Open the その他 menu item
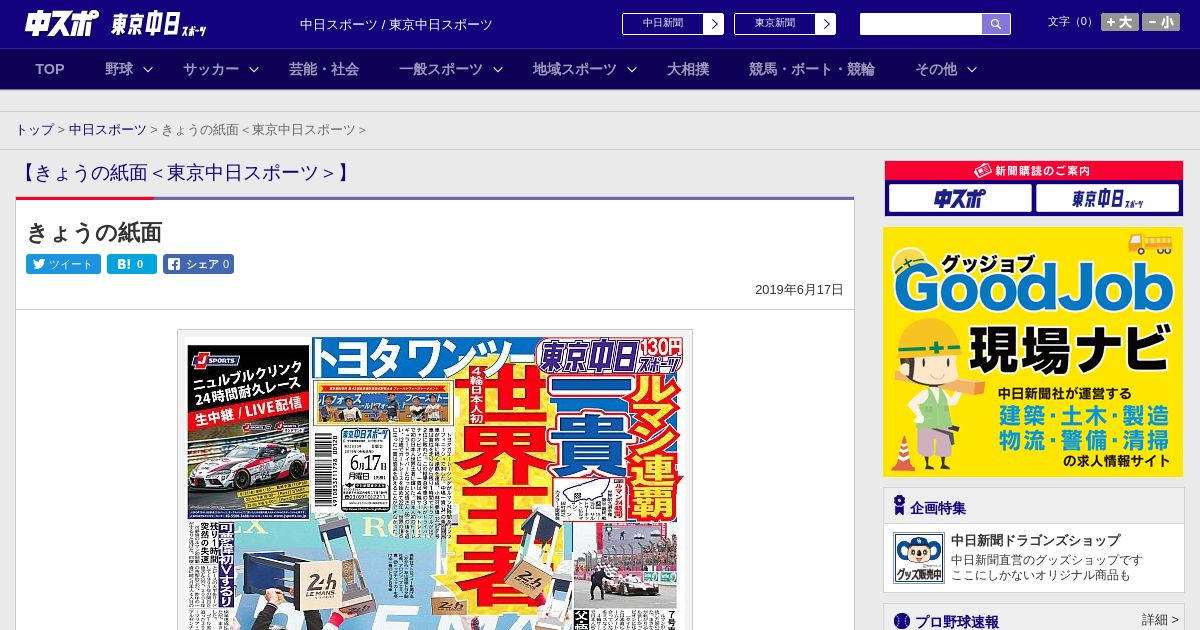This screenshot has width=1200, height=630. tap(936, 69)
